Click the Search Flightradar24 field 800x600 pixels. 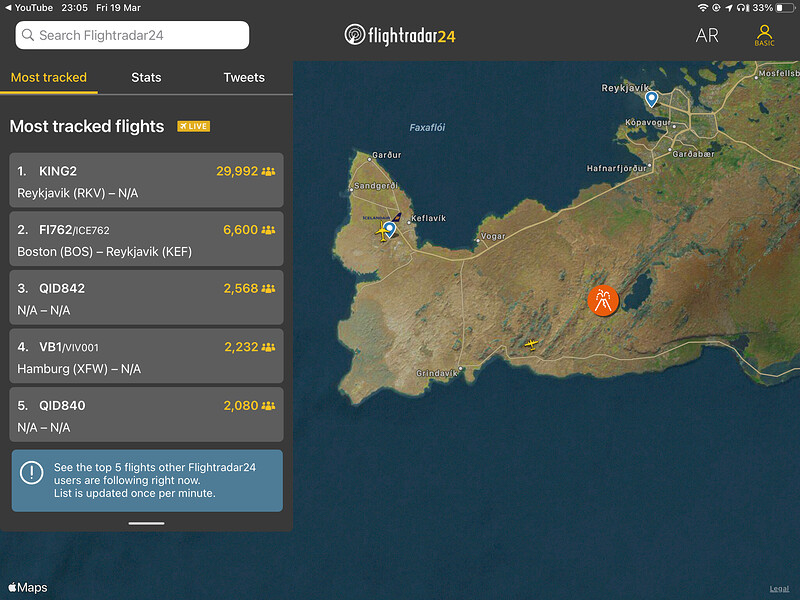tap(132, 35)
